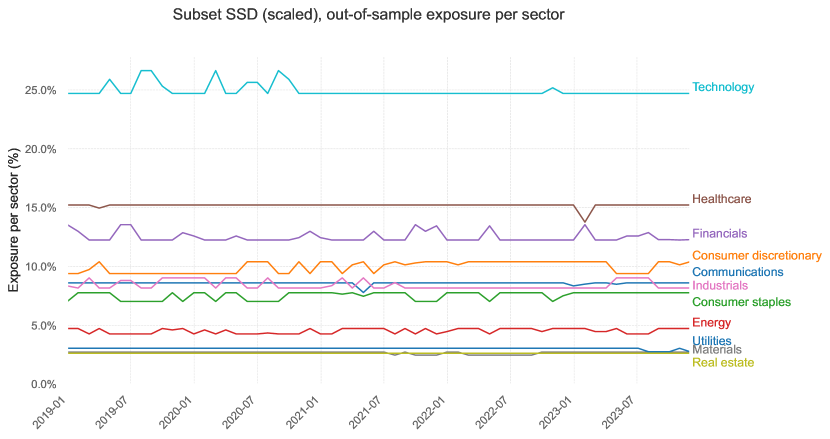830x439 pixels.
Task: Click the Technology series label
Action: [722, 88]
